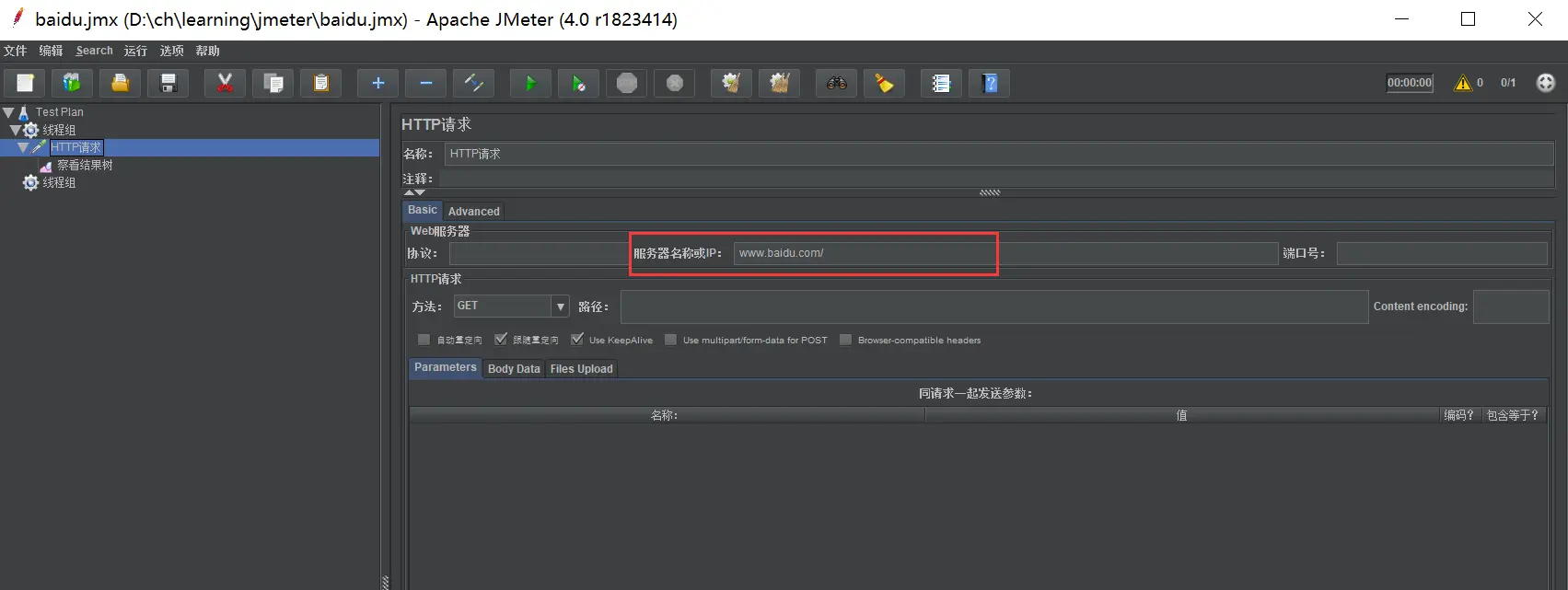
Task: Click the 路径 path input field
Action: click(994, 307)
